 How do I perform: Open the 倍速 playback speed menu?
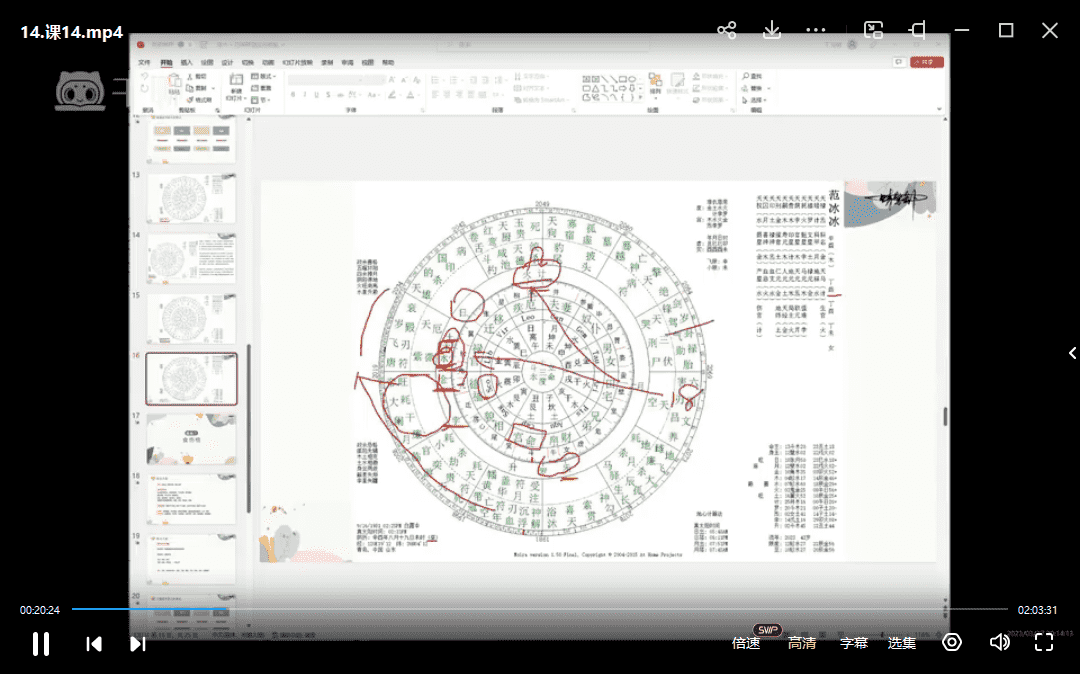(746, 643)
